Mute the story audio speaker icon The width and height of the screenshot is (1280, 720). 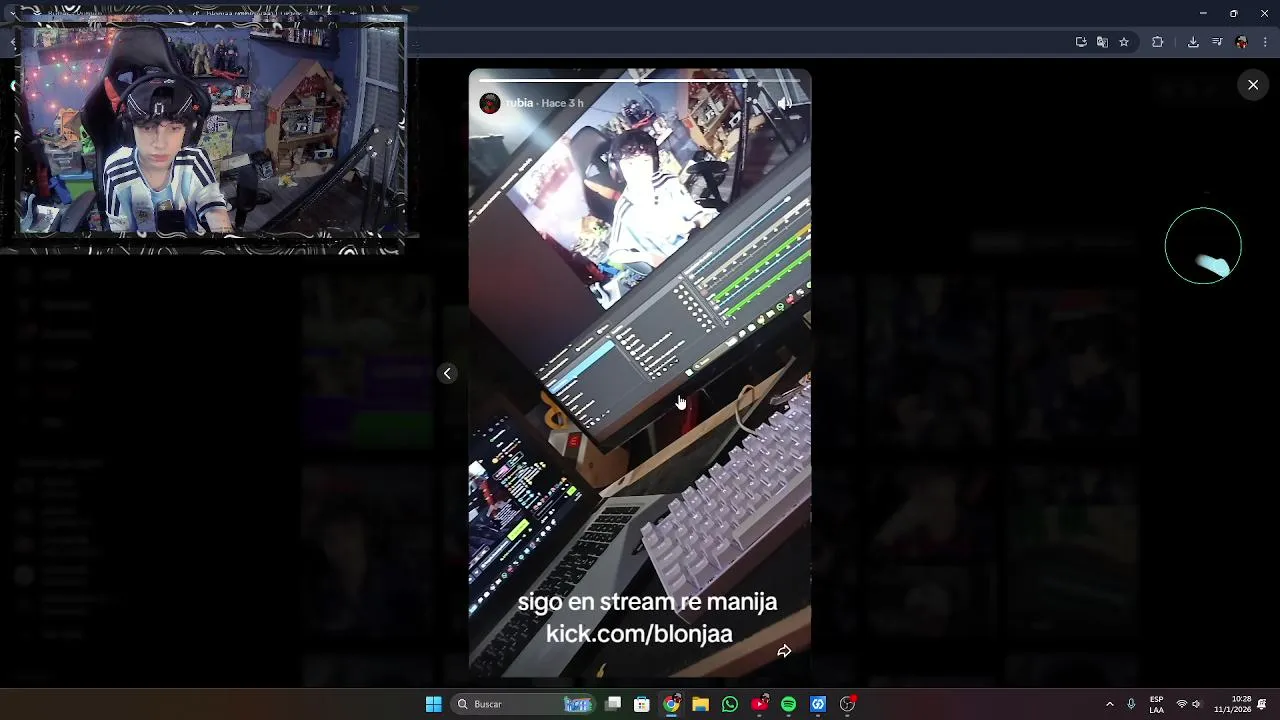pyautogui.click(x=785, y=103)
